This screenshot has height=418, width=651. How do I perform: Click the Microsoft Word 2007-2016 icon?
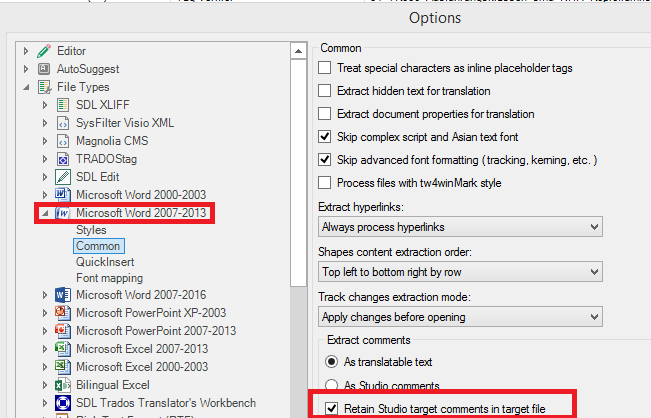[63, 295]
